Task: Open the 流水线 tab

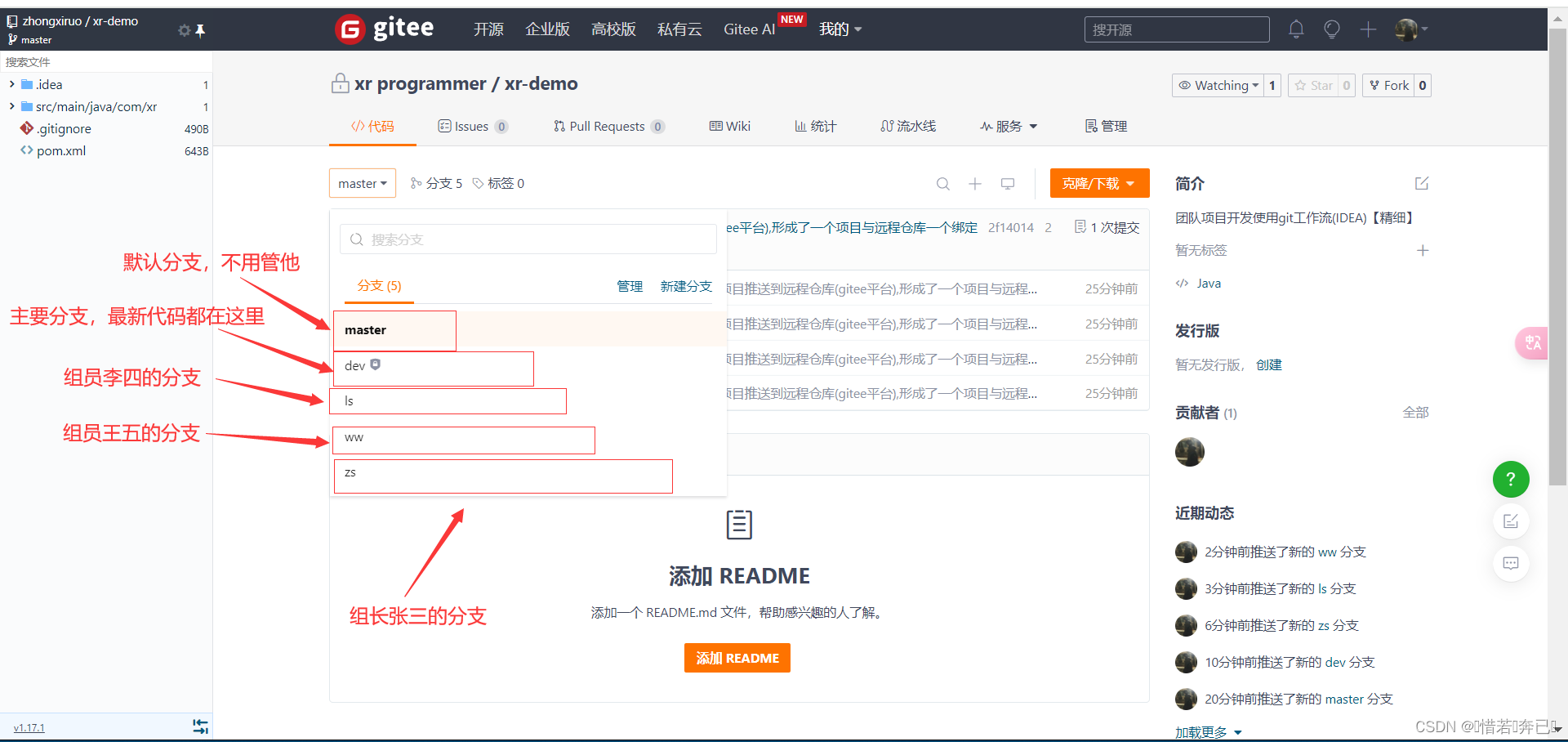Action: (908, 126)
